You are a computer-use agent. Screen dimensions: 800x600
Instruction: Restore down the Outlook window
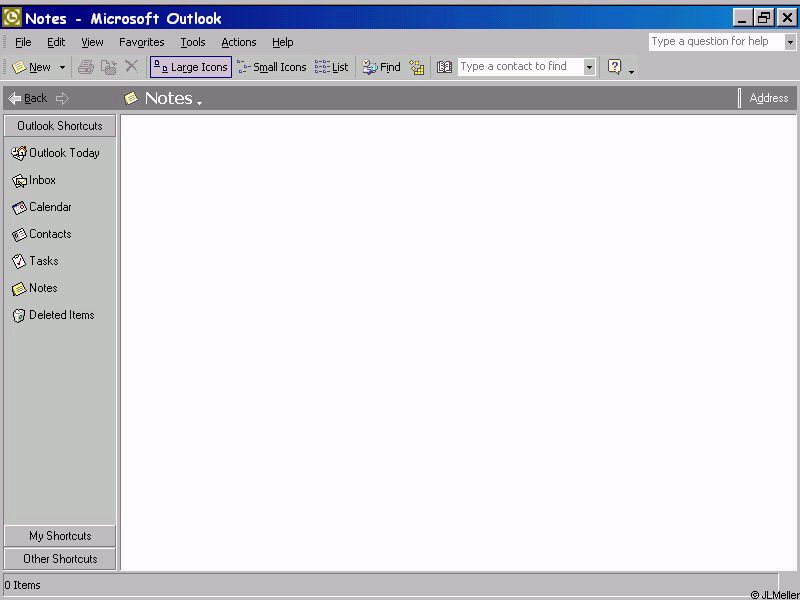(x=764, y=18)
